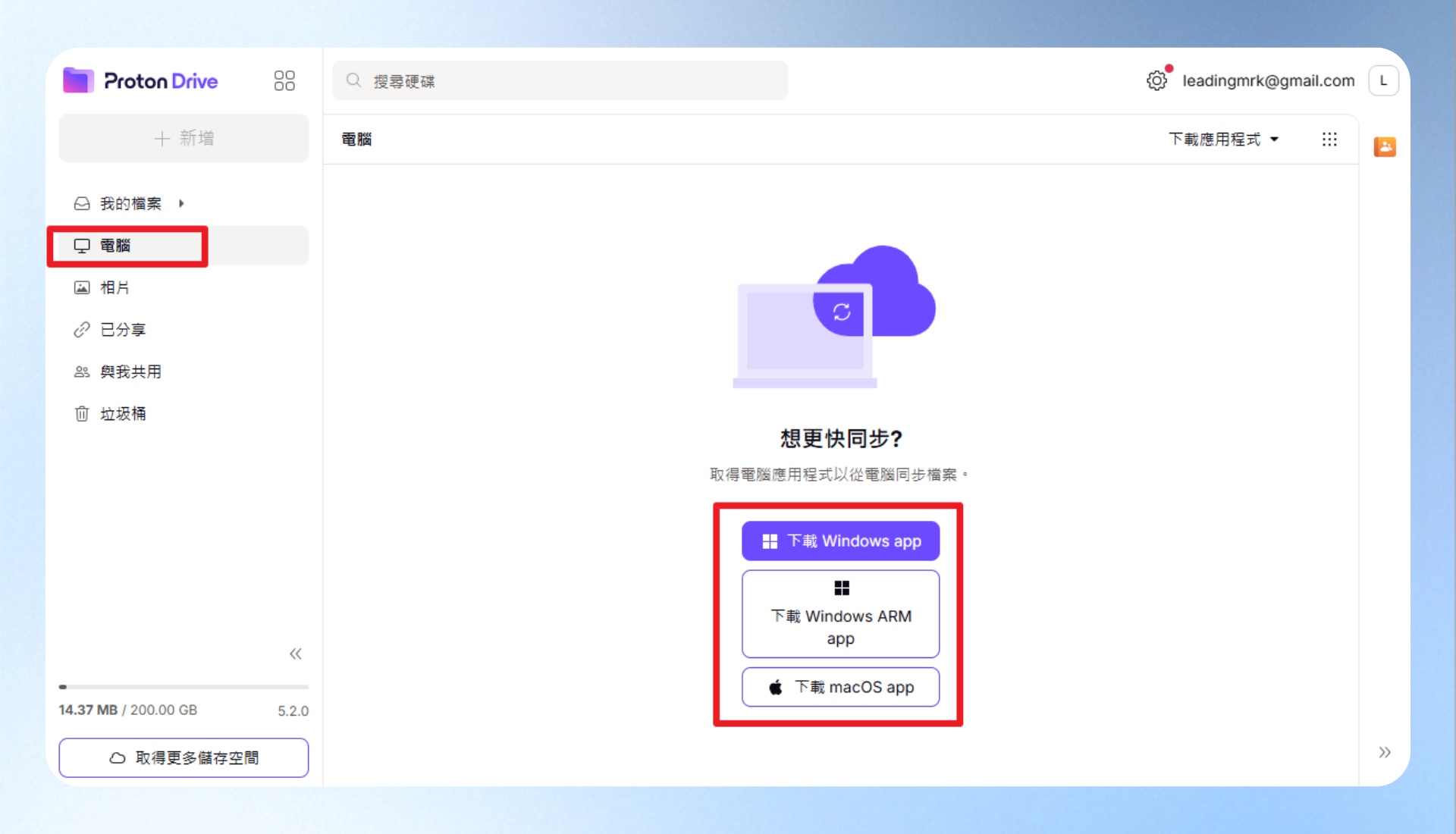This screenshot has width=1456, height=834.
Task: Open the 下載應用程式 dropdown
Action: [1224, 140]
